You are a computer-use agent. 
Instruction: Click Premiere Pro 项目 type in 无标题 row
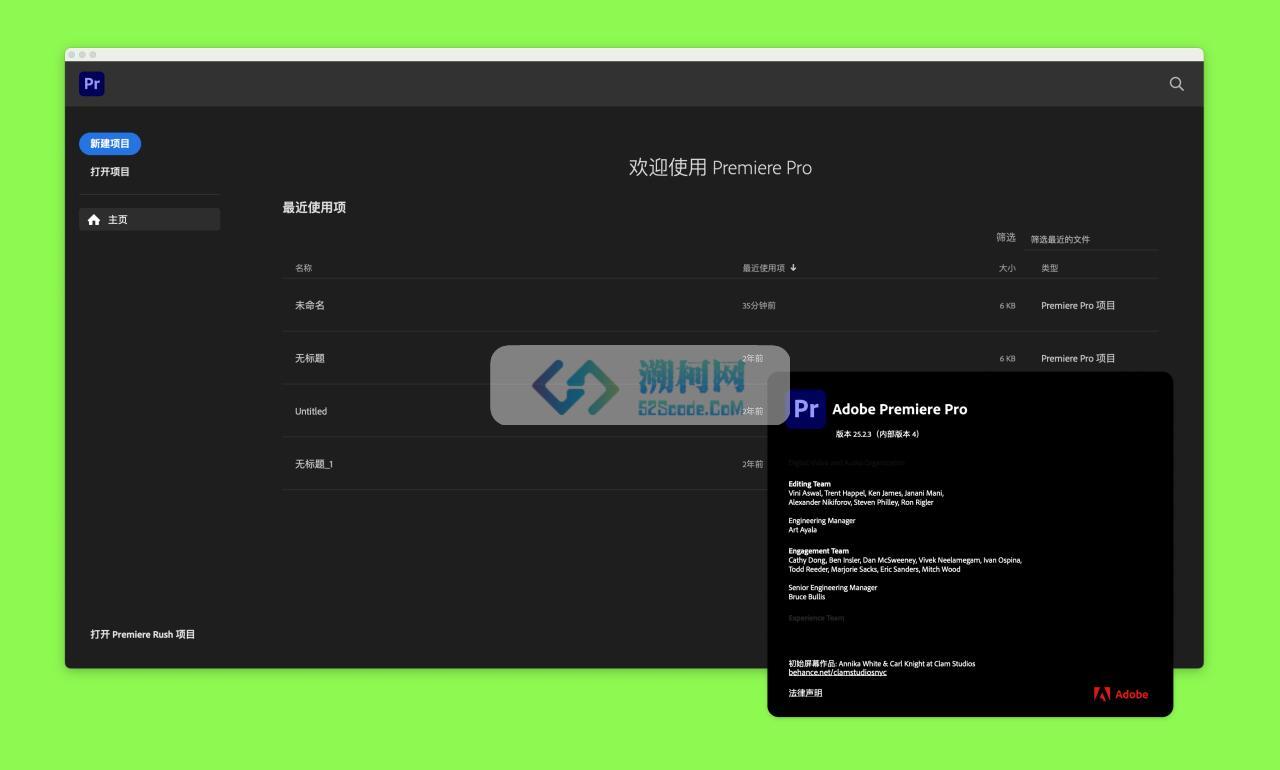click(x=1078, y=358)
